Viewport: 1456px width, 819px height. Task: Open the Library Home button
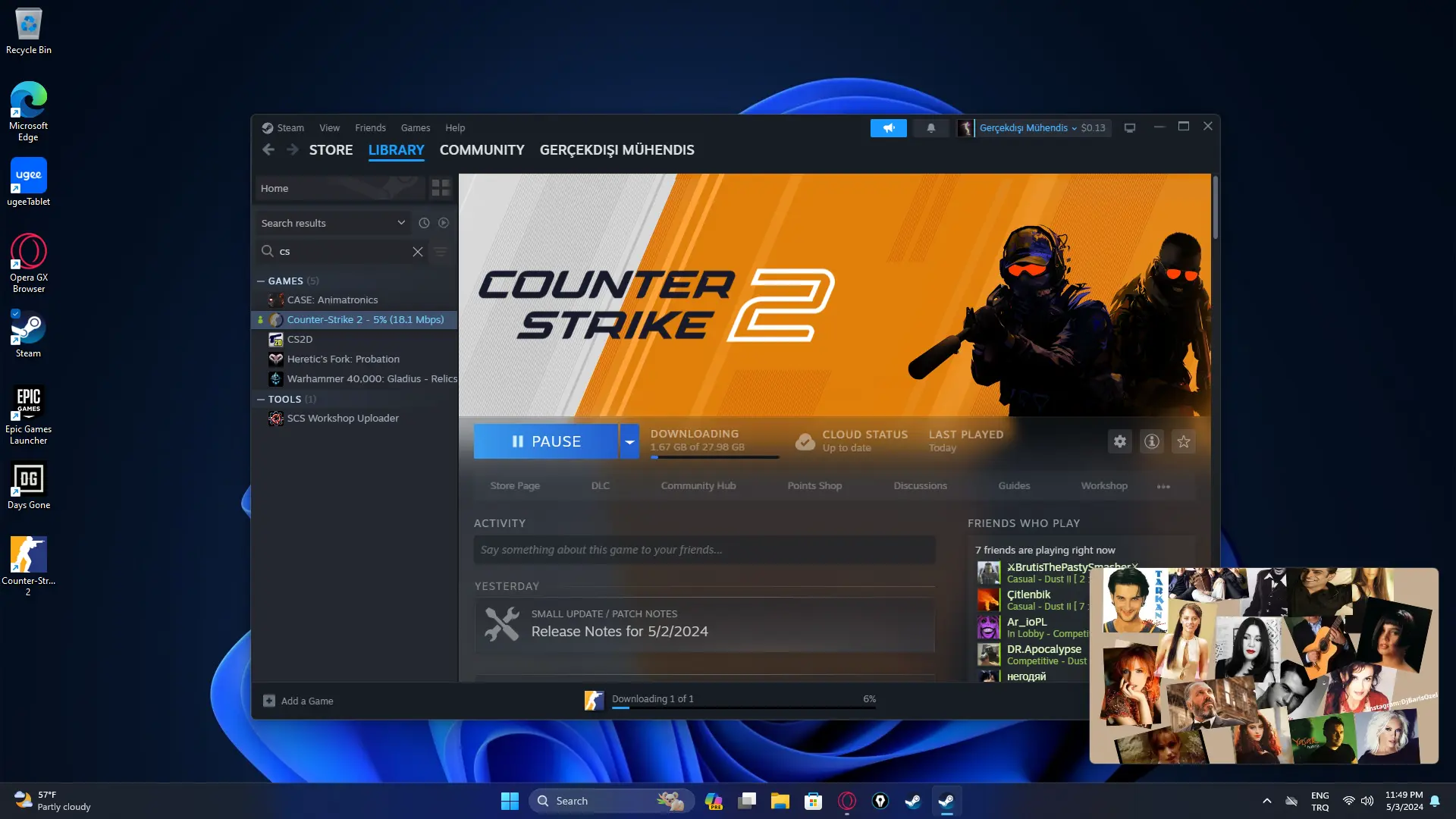point(340,188)
